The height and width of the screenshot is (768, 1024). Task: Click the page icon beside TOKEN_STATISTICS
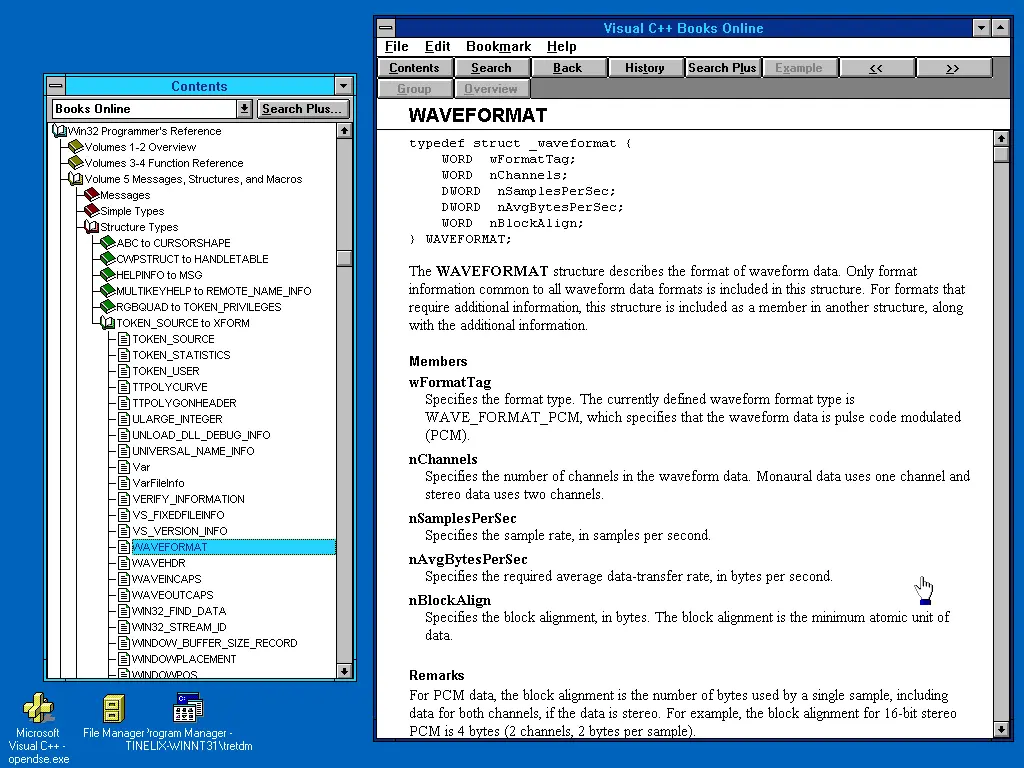click(x=124, y=355)
